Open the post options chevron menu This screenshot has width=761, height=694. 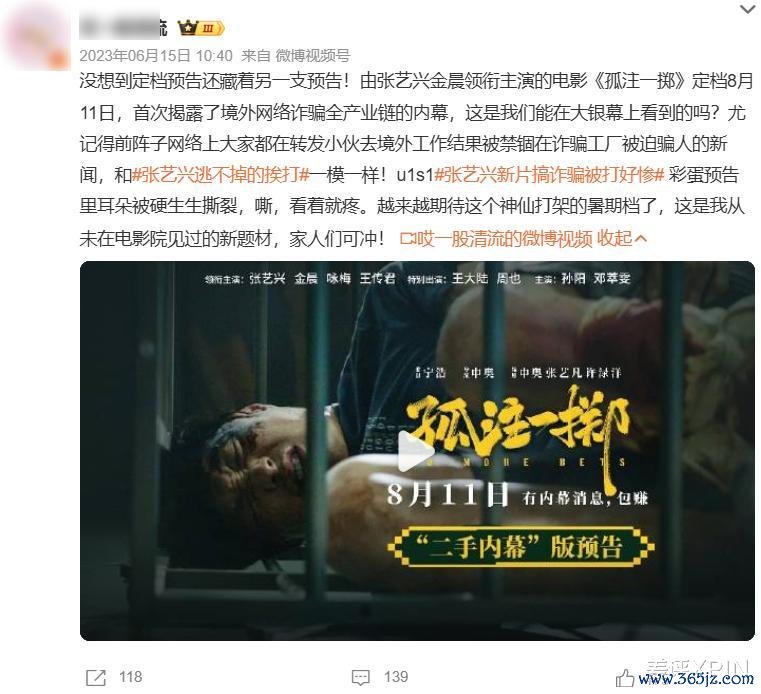tap(747, 8)
